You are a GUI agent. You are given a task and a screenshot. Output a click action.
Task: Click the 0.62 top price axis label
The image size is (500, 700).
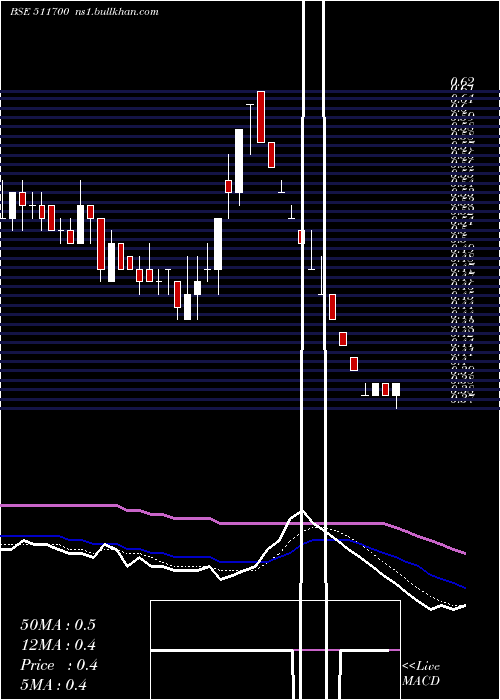[462, 81]
